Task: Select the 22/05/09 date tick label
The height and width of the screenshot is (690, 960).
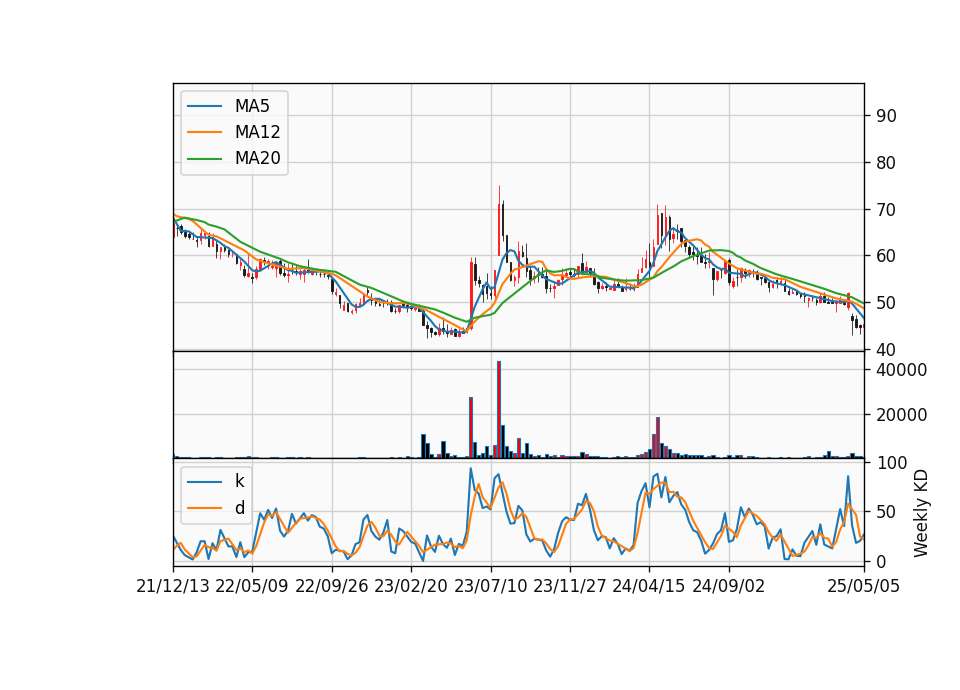Action: coord(252,586)
